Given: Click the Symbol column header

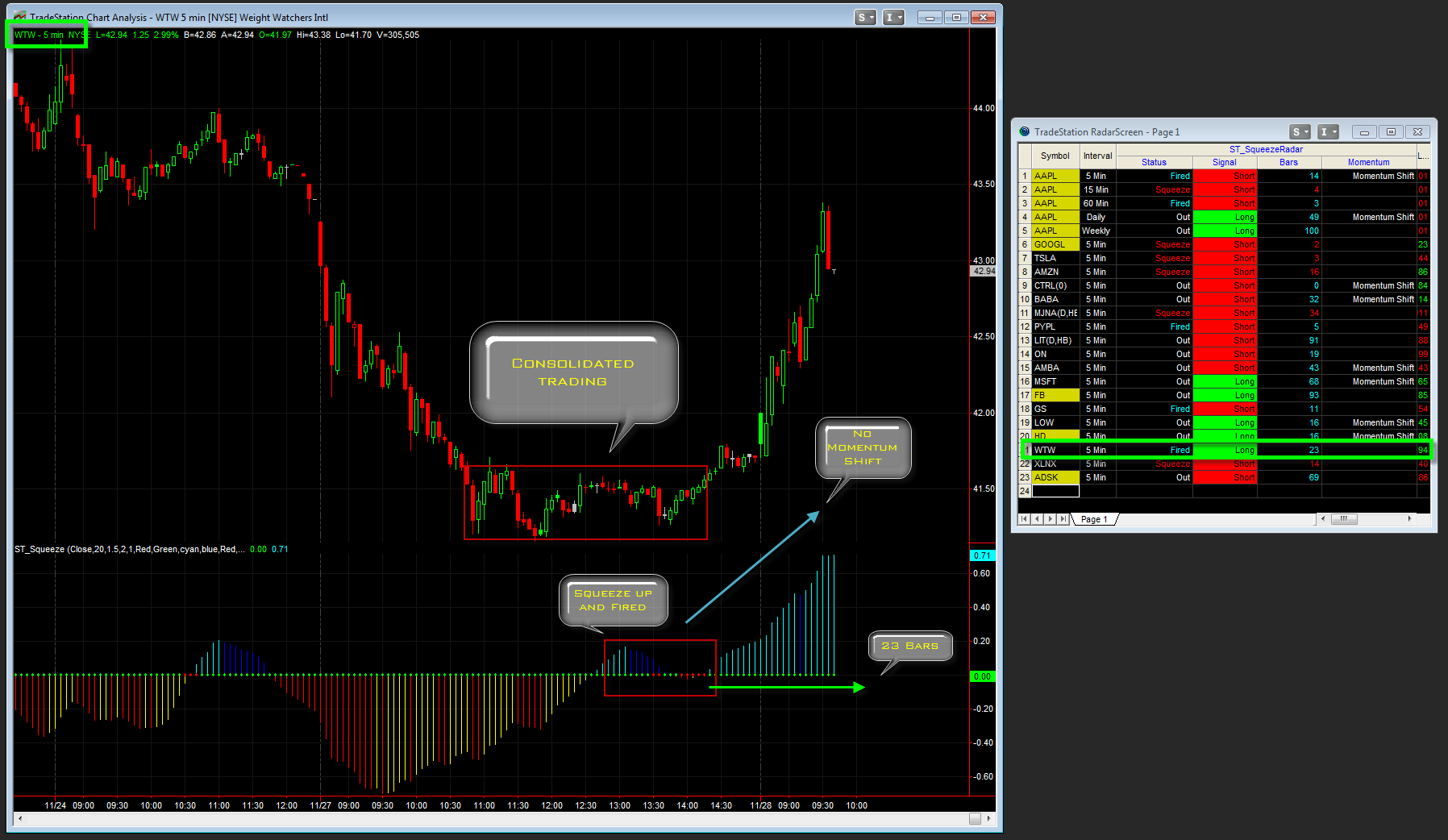Looking at the screenshot, I should (1055, 156).
